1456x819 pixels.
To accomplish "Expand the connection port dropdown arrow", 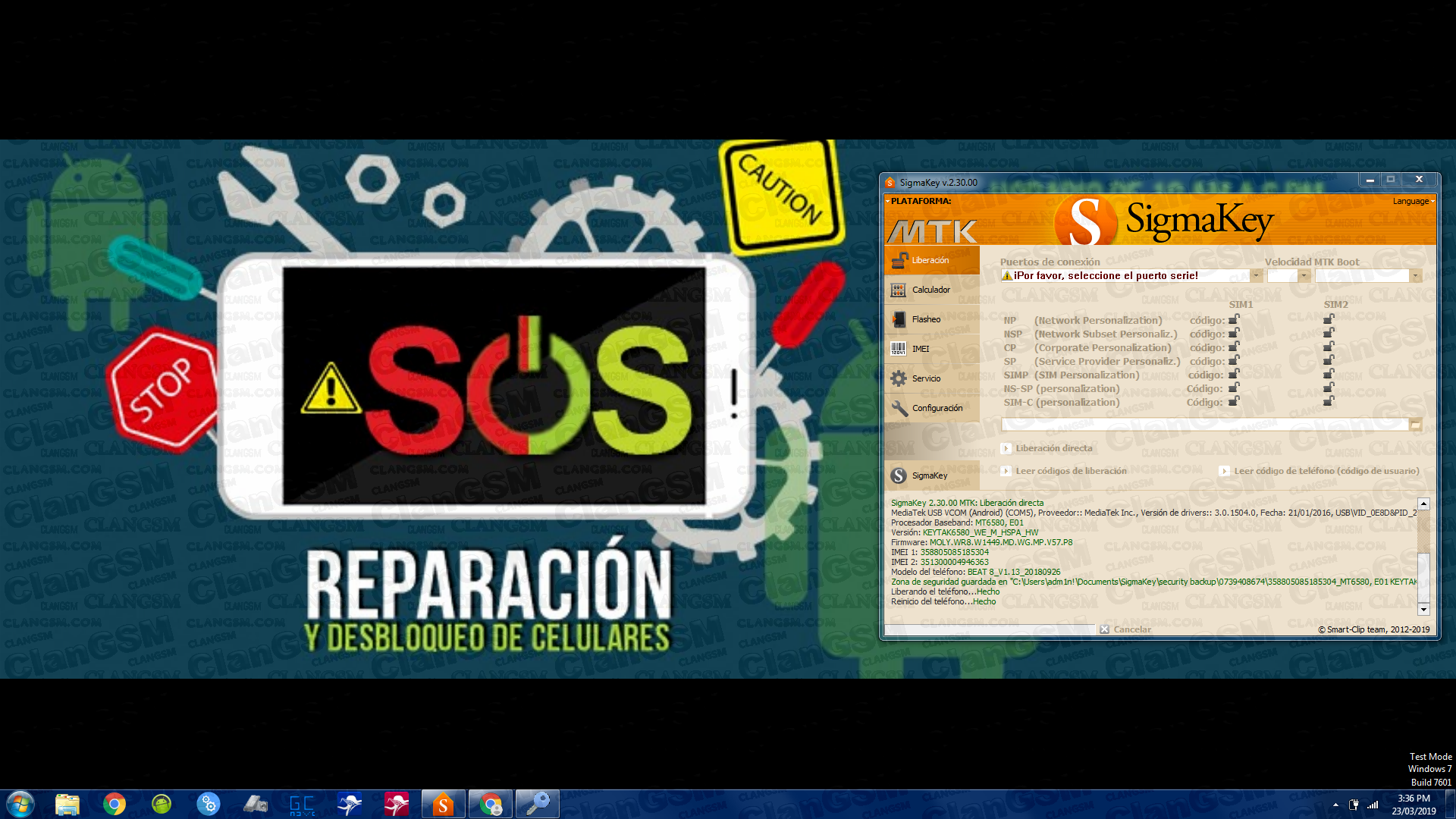I will tap(1256, 276).
